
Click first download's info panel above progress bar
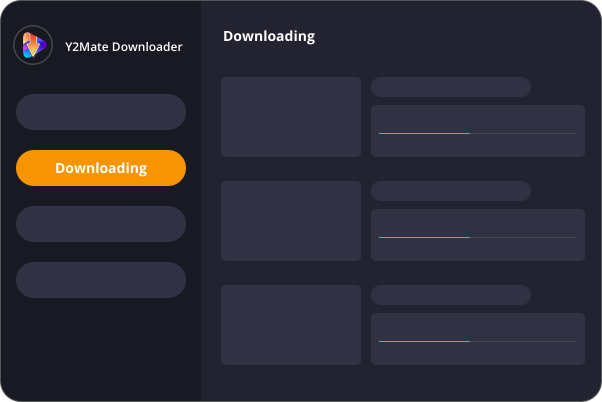point(478,118)
